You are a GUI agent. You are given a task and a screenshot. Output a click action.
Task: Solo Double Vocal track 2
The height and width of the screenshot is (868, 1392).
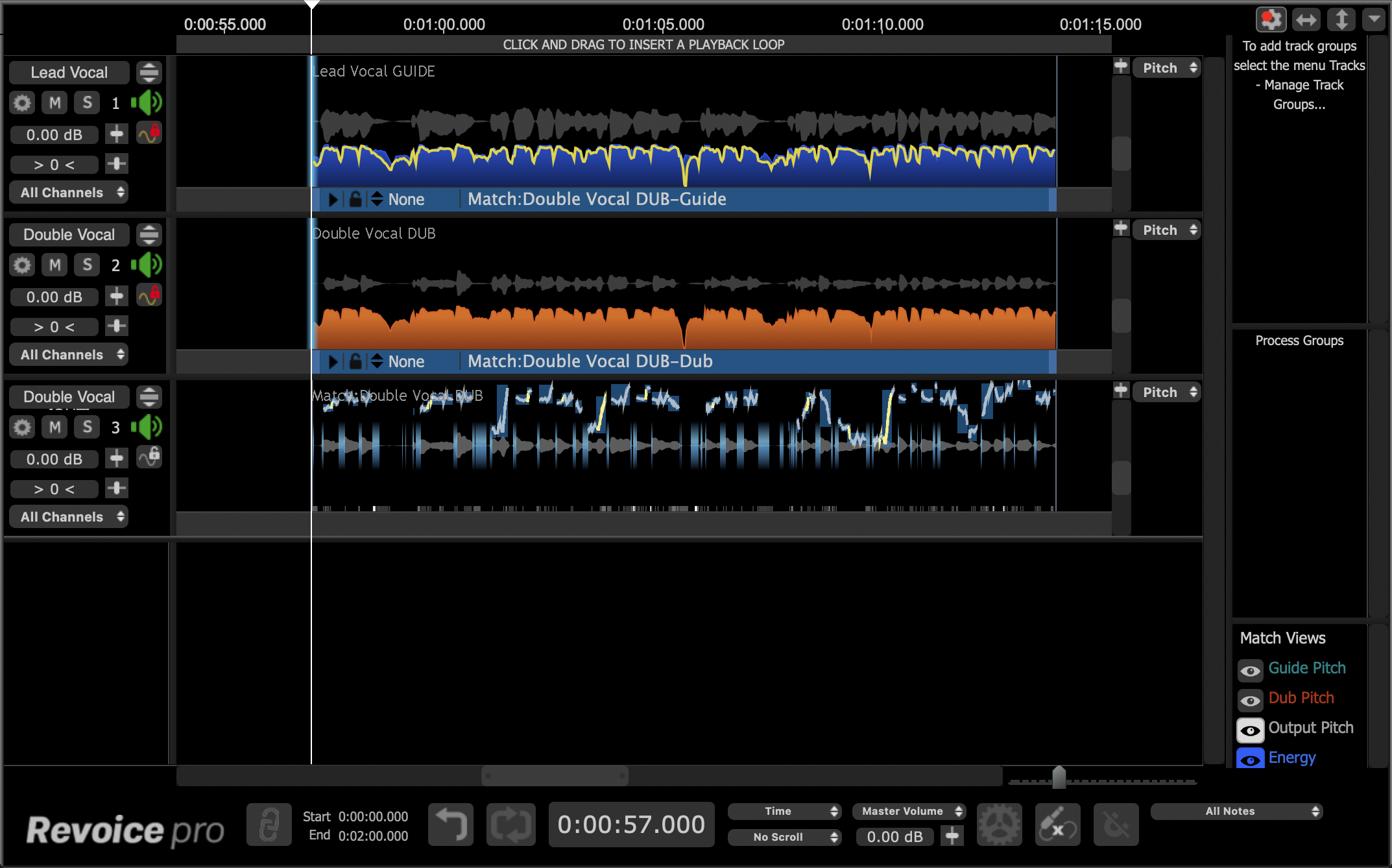[x=87, y=265]
